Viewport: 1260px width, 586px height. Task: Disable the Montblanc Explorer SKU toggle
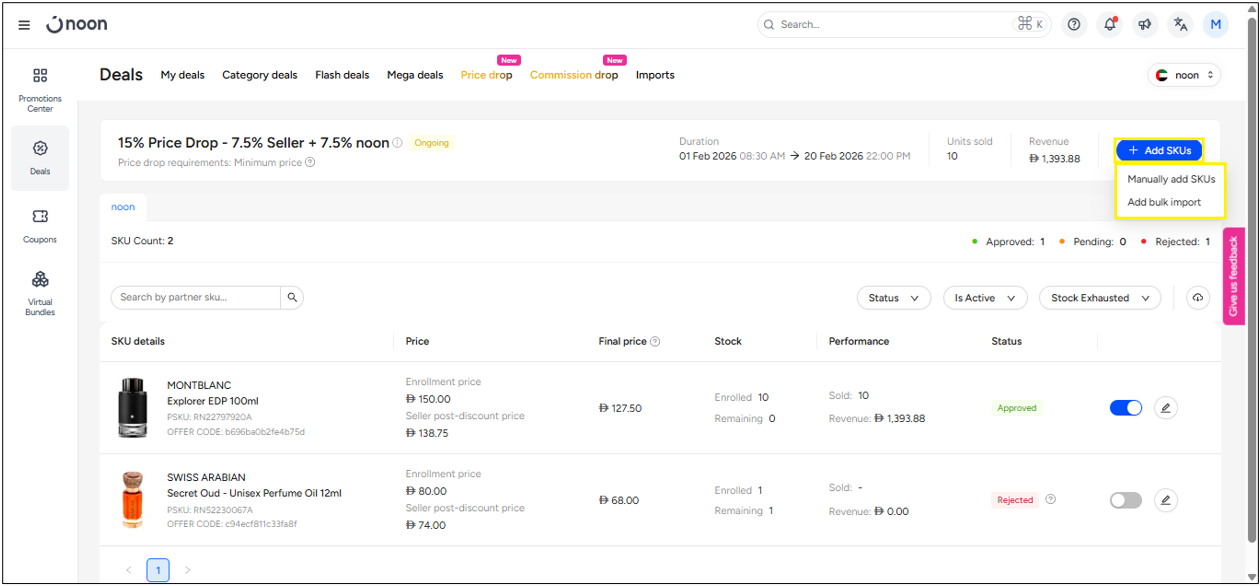[x=1126, y=408]
